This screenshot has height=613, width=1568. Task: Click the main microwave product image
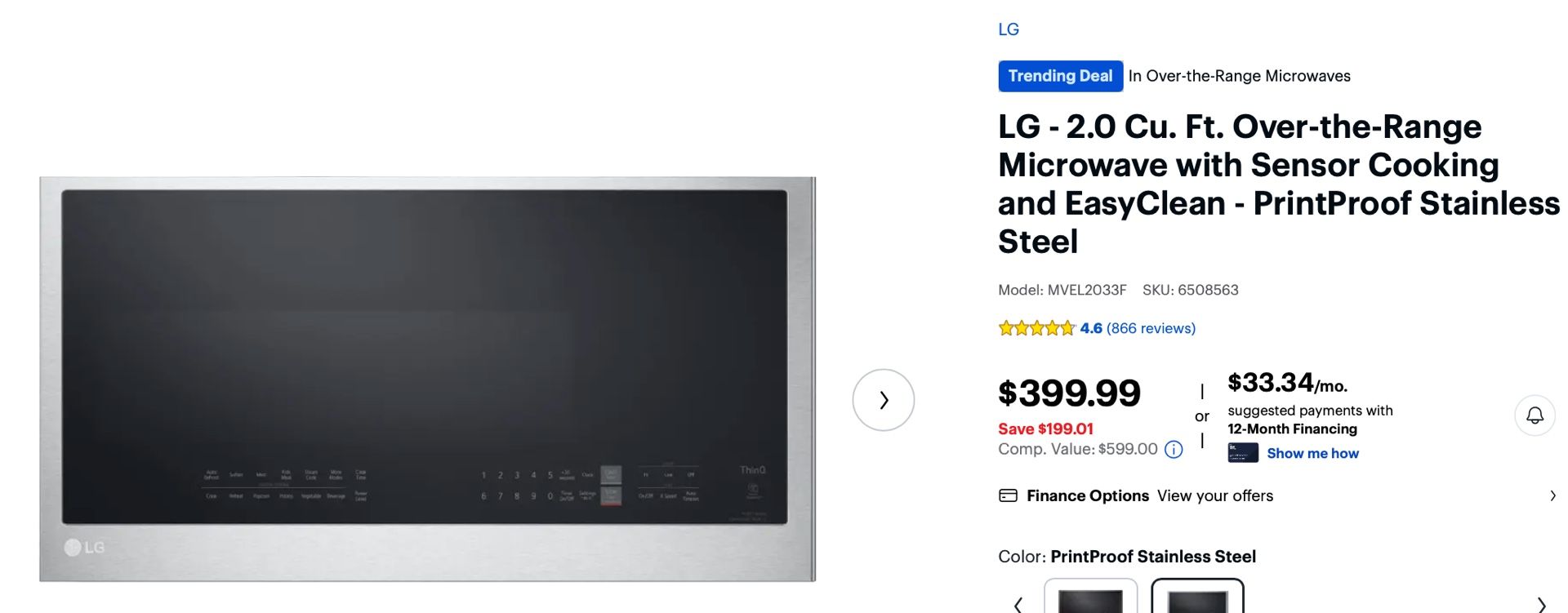coord(427,379)
